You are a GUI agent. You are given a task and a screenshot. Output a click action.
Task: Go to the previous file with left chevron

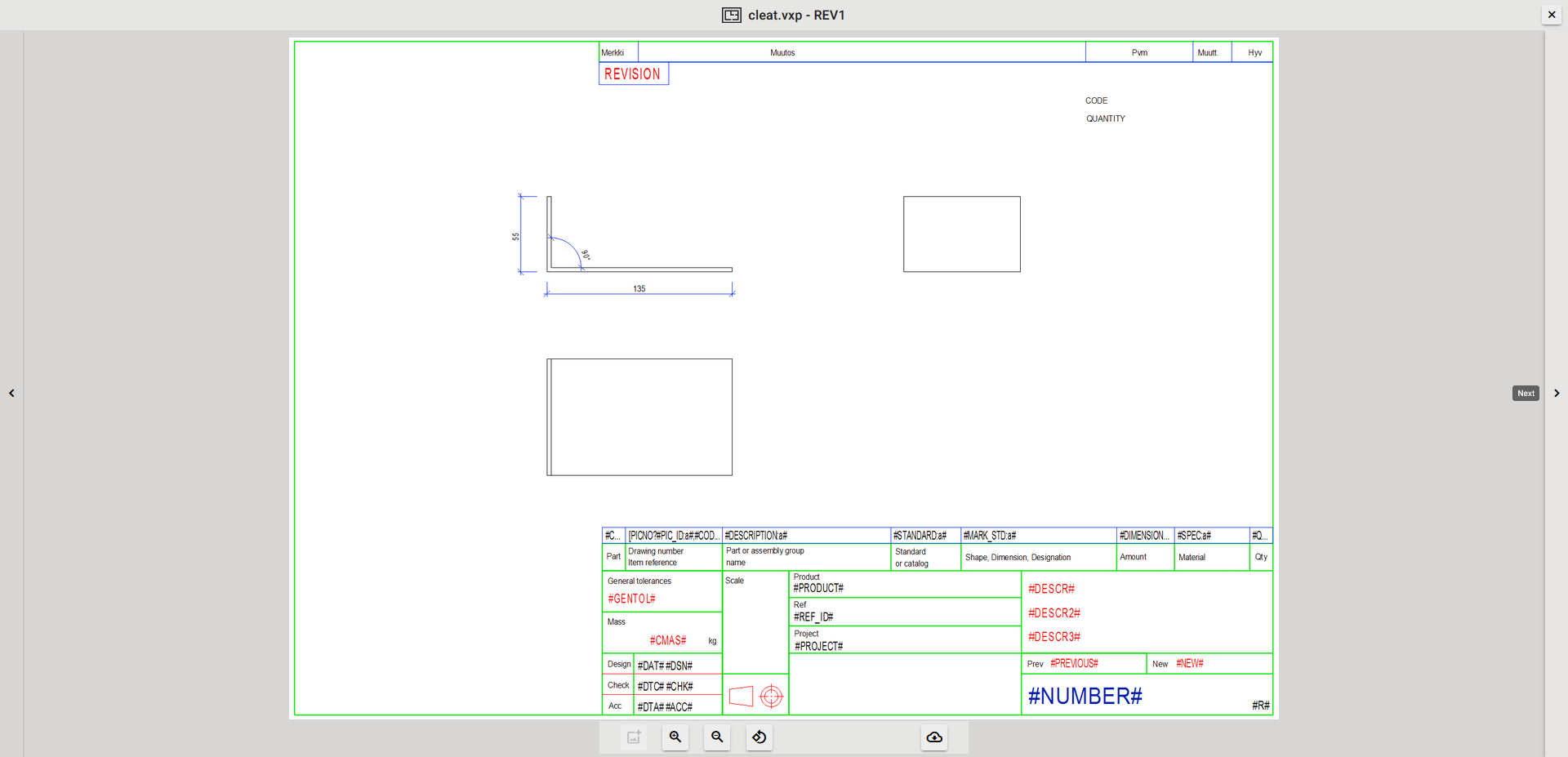(x=11, y=394)
